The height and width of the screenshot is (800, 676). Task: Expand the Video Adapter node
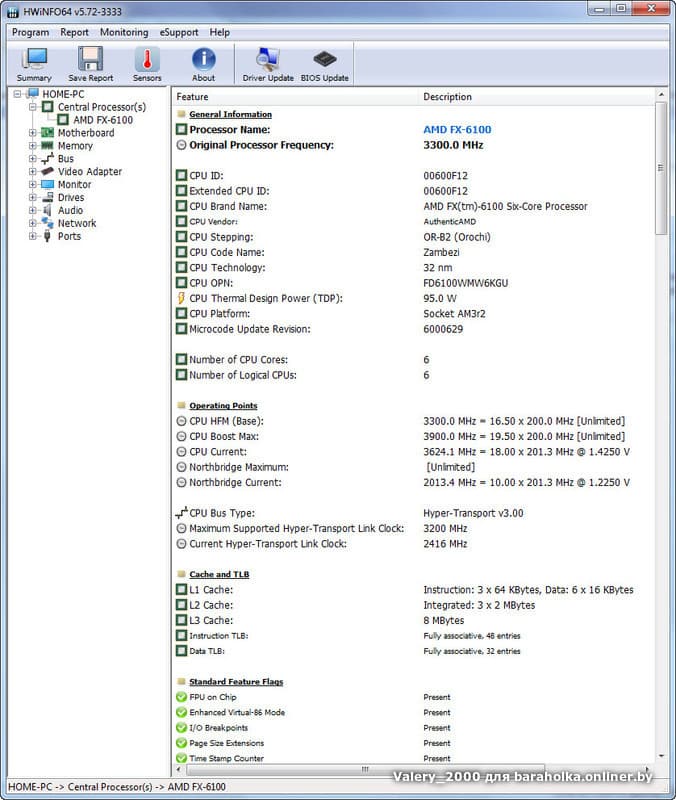33,171
